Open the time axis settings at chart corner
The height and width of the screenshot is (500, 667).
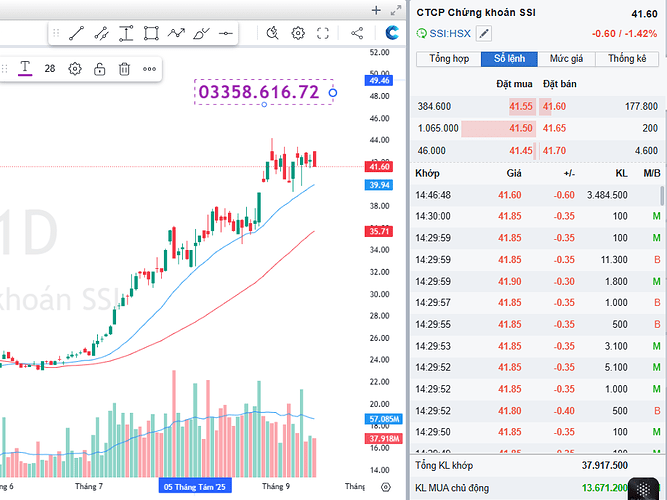(386, 486)
